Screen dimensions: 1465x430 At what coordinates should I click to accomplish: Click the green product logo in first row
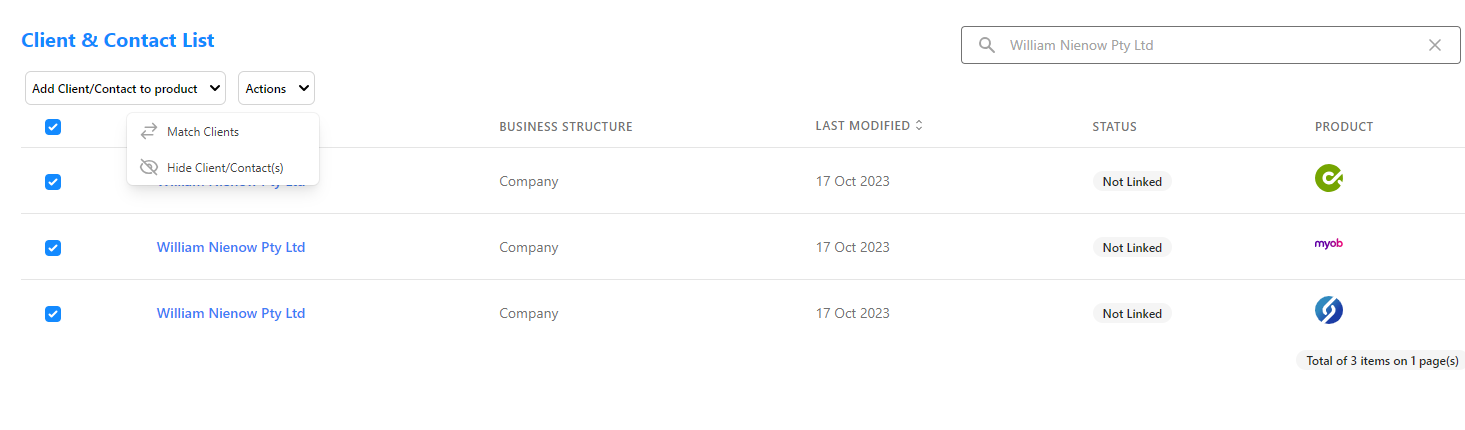(1328, 178)
